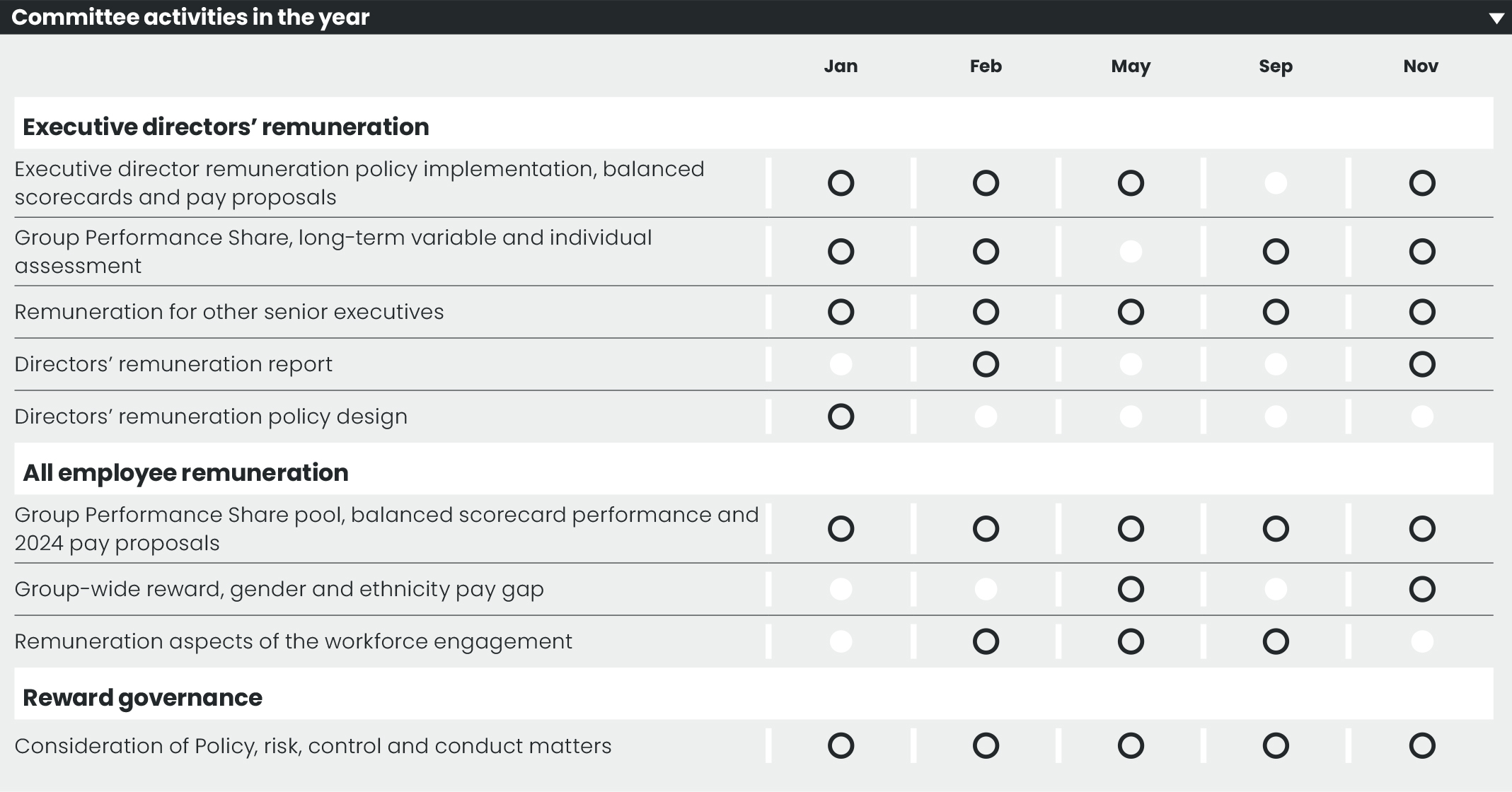Click May circle for Group-wide reward pay gap
1512x792 pixels.
(1131, 589)
